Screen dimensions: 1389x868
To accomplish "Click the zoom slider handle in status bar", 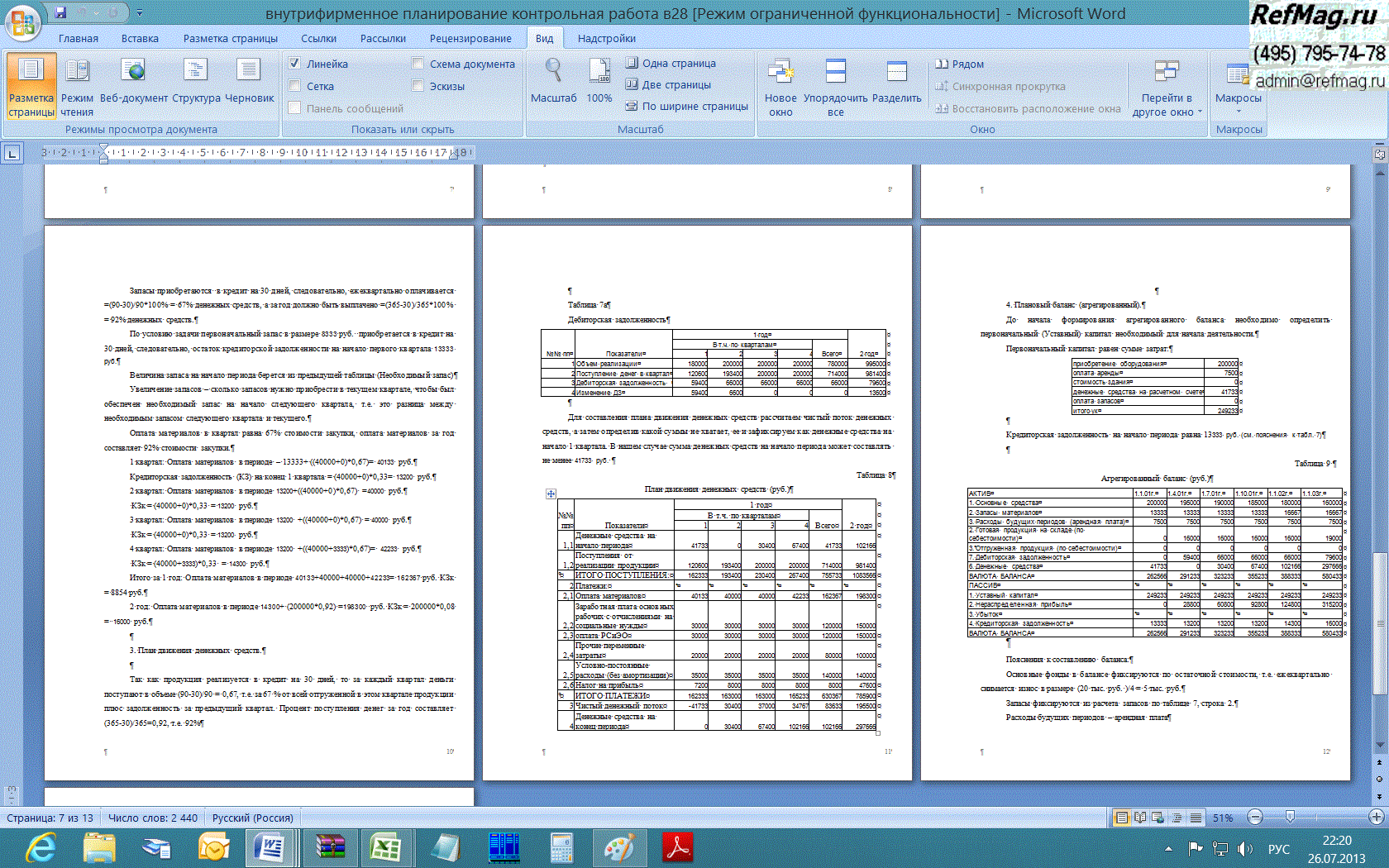I will pyautogui.click(x=1290, y=817).
